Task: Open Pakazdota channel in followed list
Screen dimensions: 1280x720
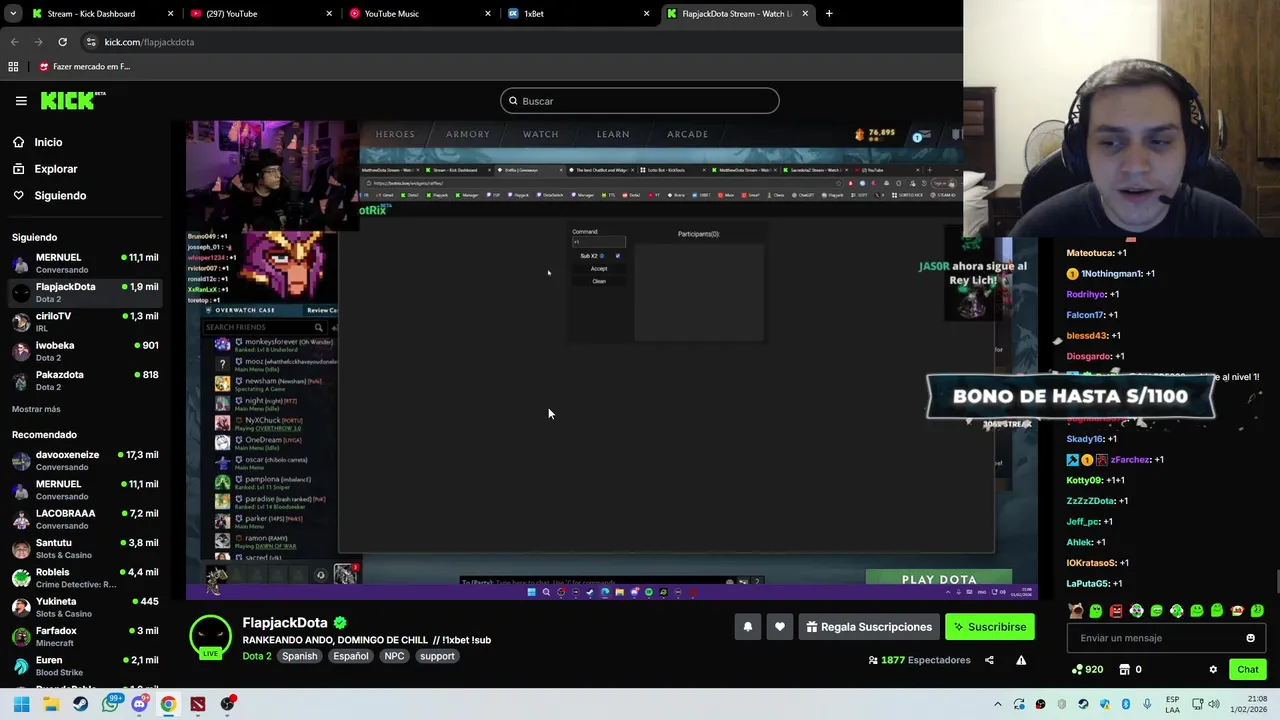Action: coord(85,380)
